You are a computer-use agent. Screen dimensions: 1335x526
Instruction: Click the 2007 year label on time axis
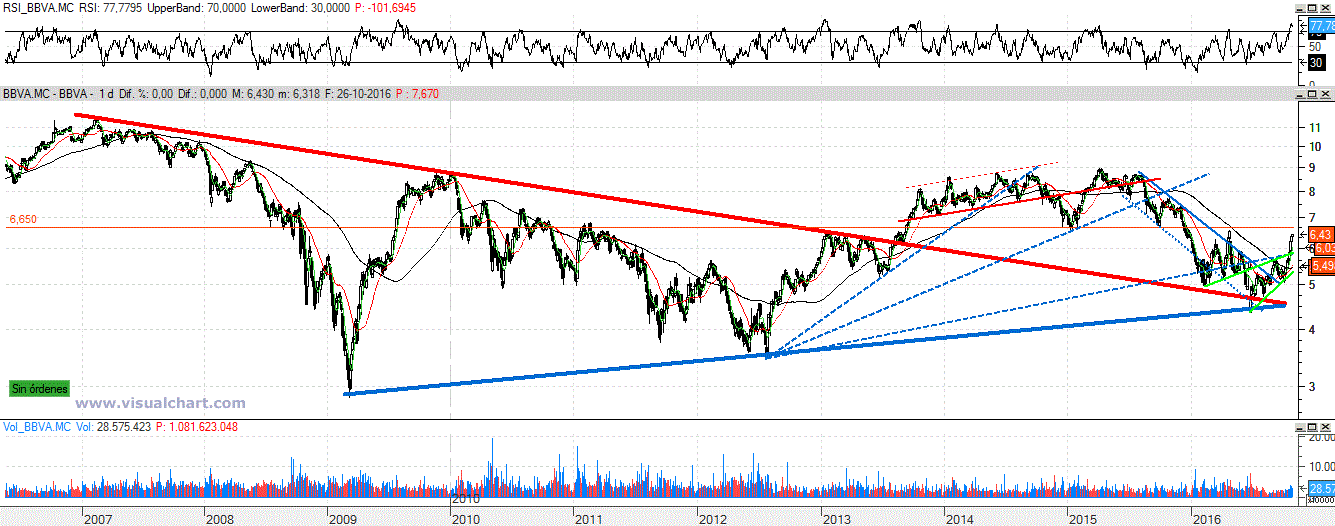tap(97, 519)
